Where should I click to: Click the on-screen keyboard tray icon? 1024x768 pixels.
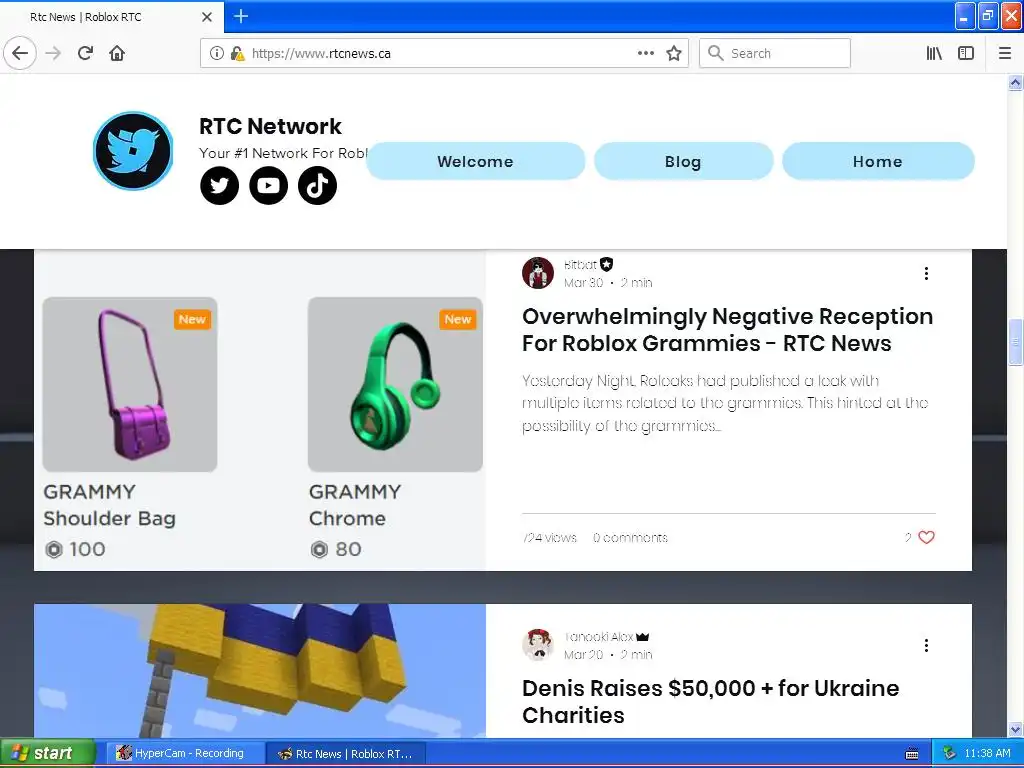912,754
